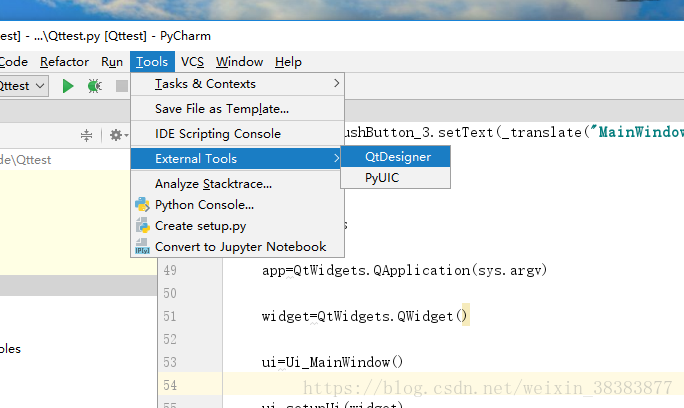Click line number 53 in gutter
The height and width of the screenshot is (408, 684).
(170, 362)
